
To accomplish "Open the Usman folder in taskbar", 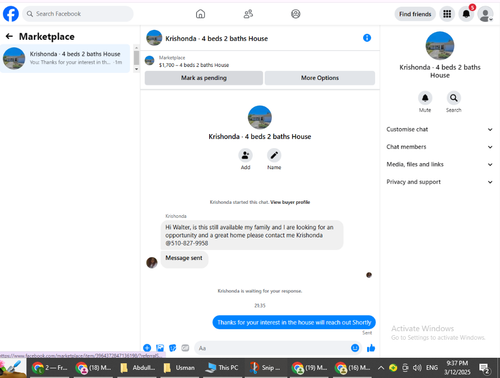I will coord(179,368).
